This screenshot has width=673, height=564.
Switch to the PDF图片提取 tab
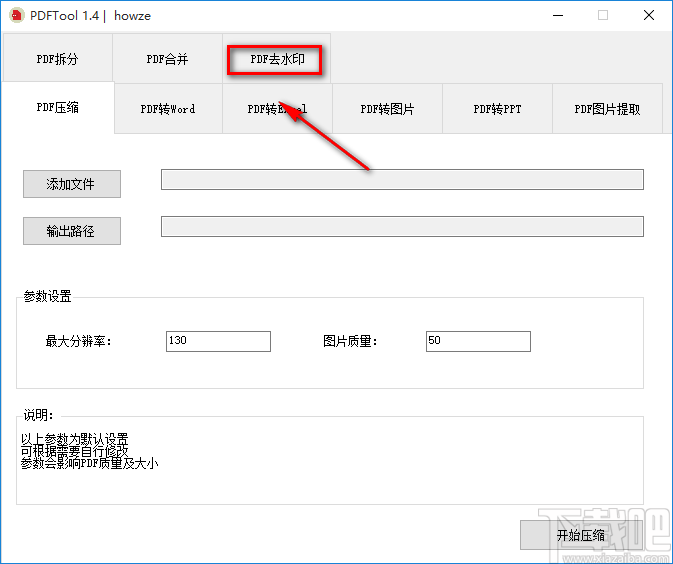[x=607, y=109]
